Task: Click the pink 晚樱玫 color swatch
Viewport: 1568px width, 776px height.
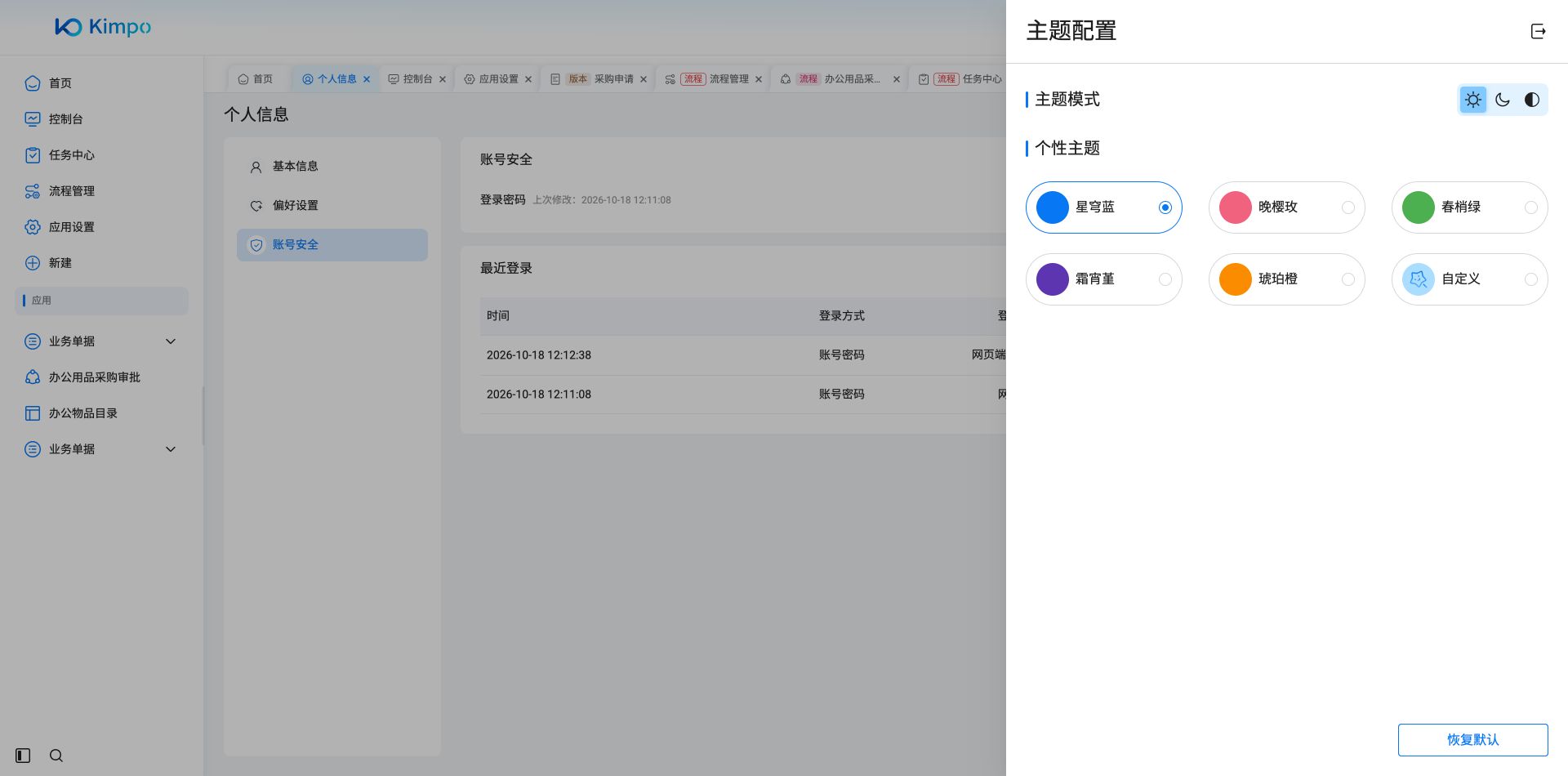Action: 1236,207
